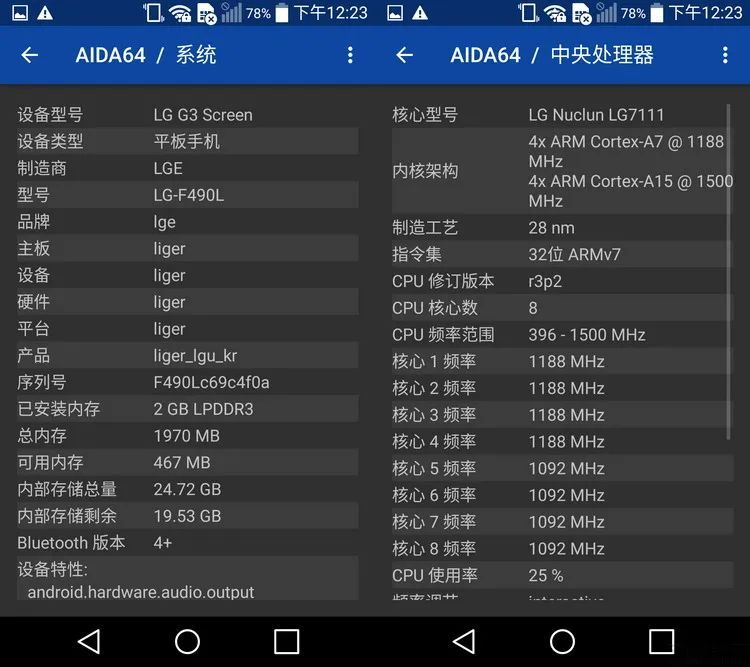Select the "LGE" manufacturer value
Image resolution: width=750 pixels, height=667 pixels.
coord(168,168)
